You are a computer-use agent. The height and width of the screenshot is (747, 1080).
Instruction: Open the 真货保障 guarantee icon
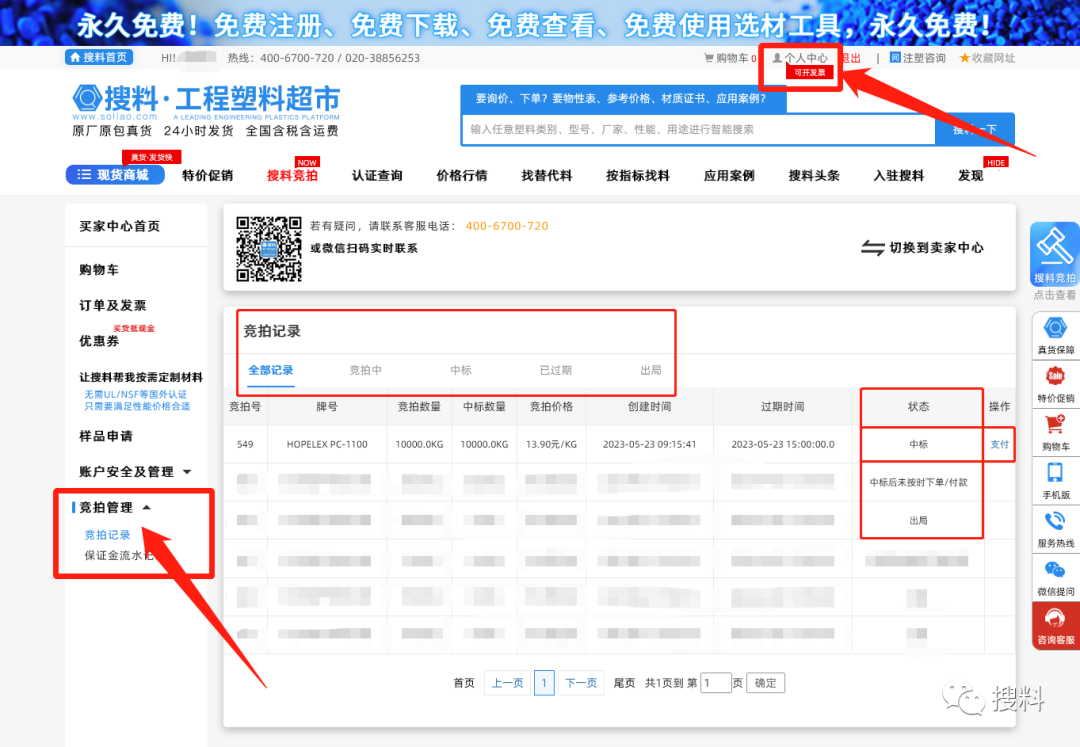click(1055, 329)
